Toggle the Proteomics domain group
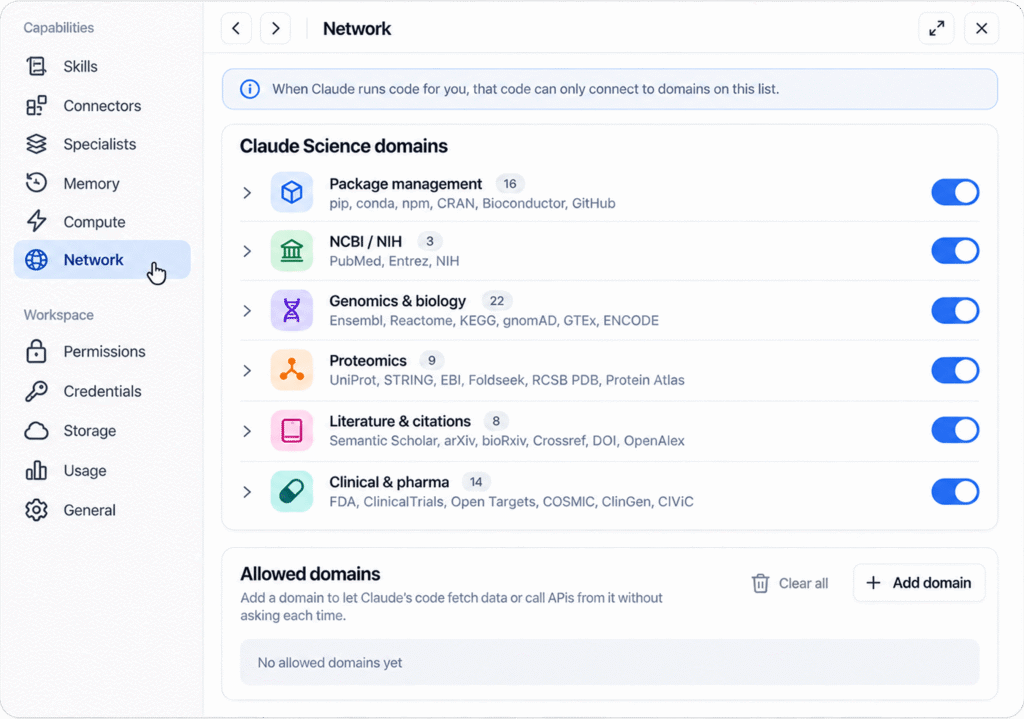Viewport: 1024px width, 719px height. coord(955,370)
